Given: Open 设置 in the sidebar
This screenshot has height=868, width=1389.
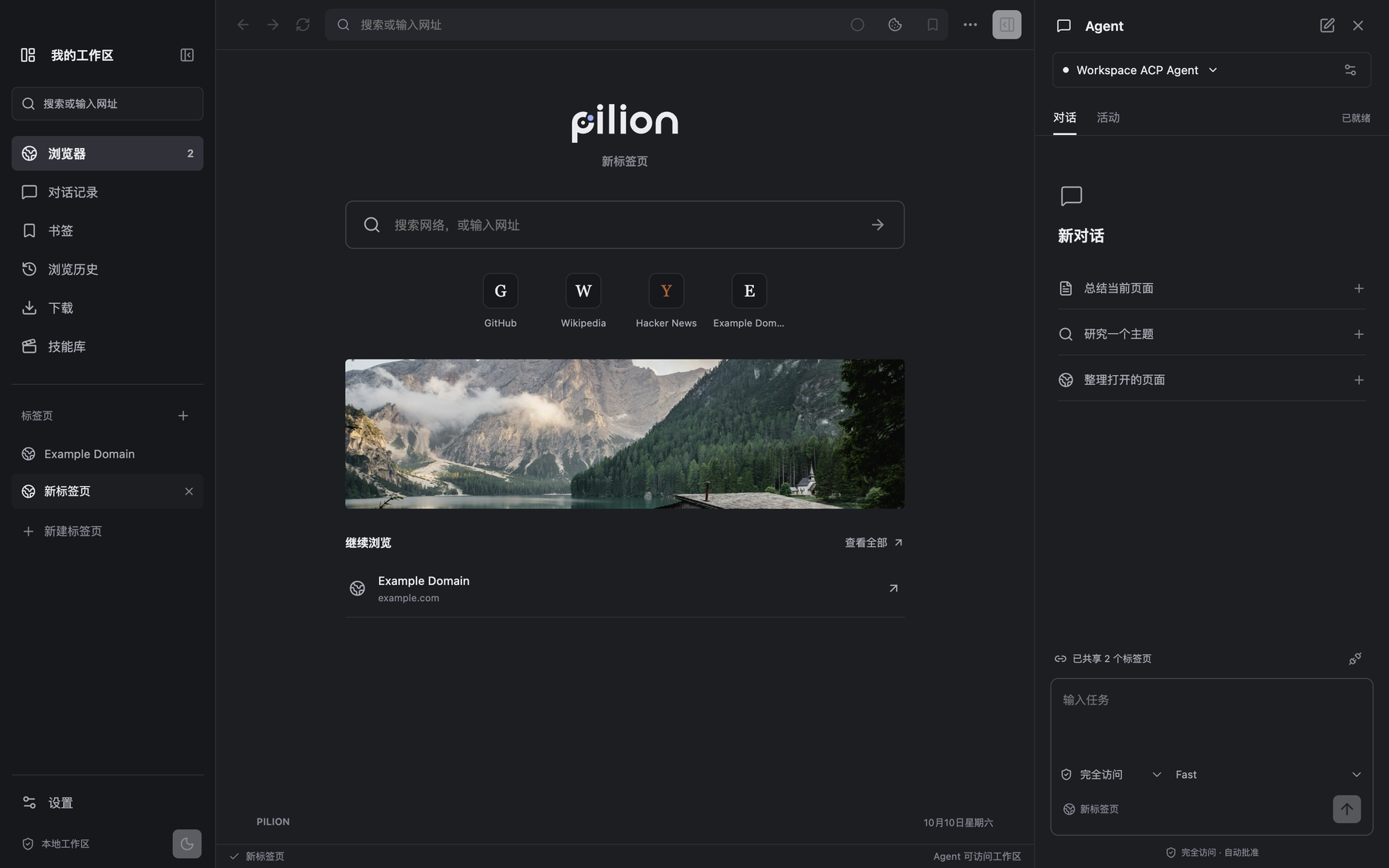Looking at the screenshot, I should coord(107,803).
